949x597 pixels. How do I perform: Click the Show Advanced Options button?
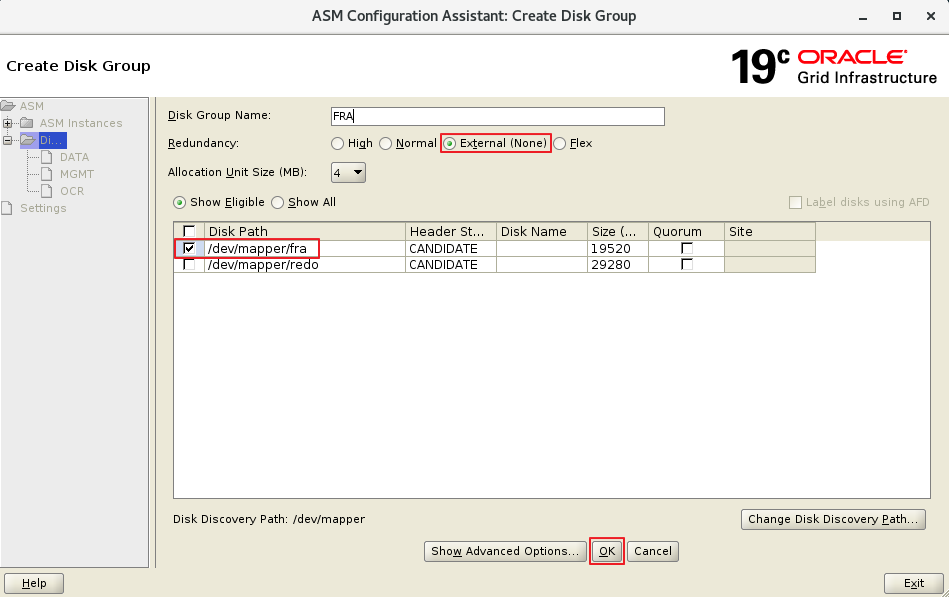[505, 551]
